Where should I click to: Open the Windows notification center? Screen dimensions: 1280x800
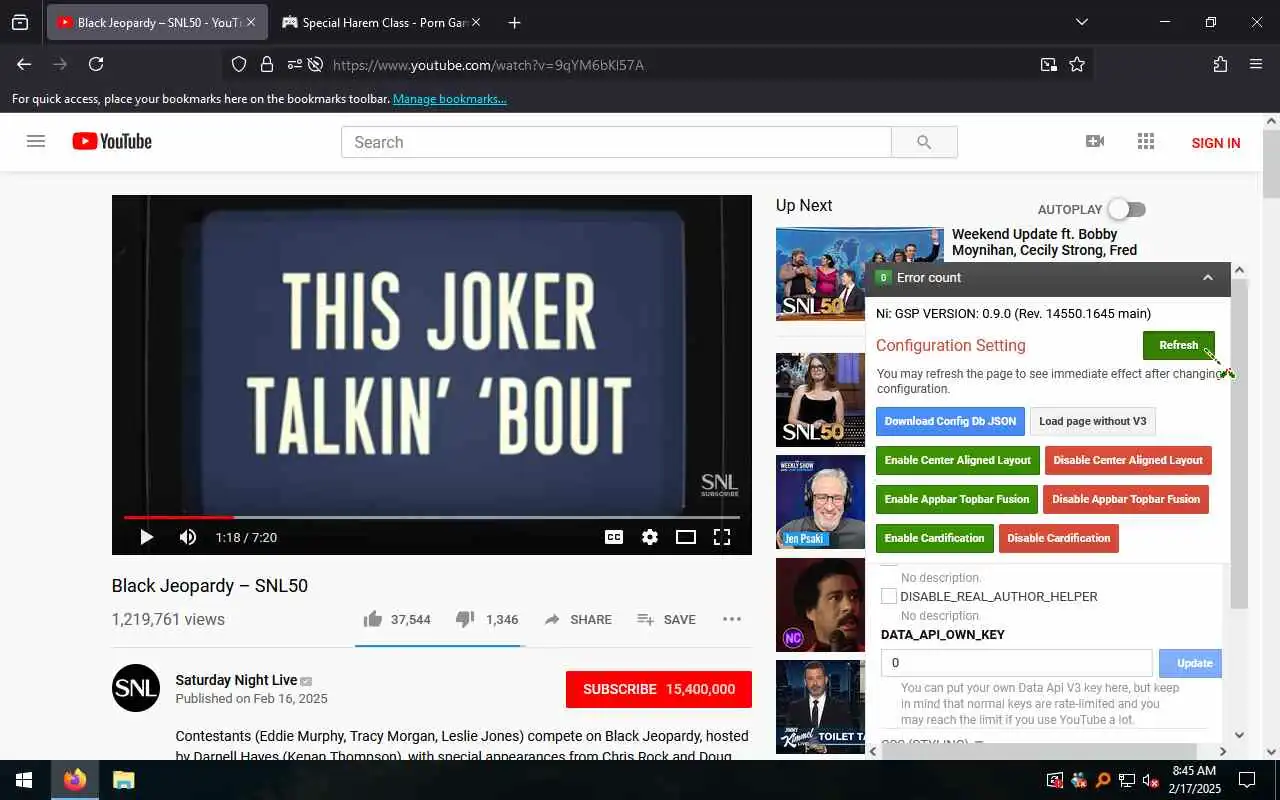[1247, 780]
